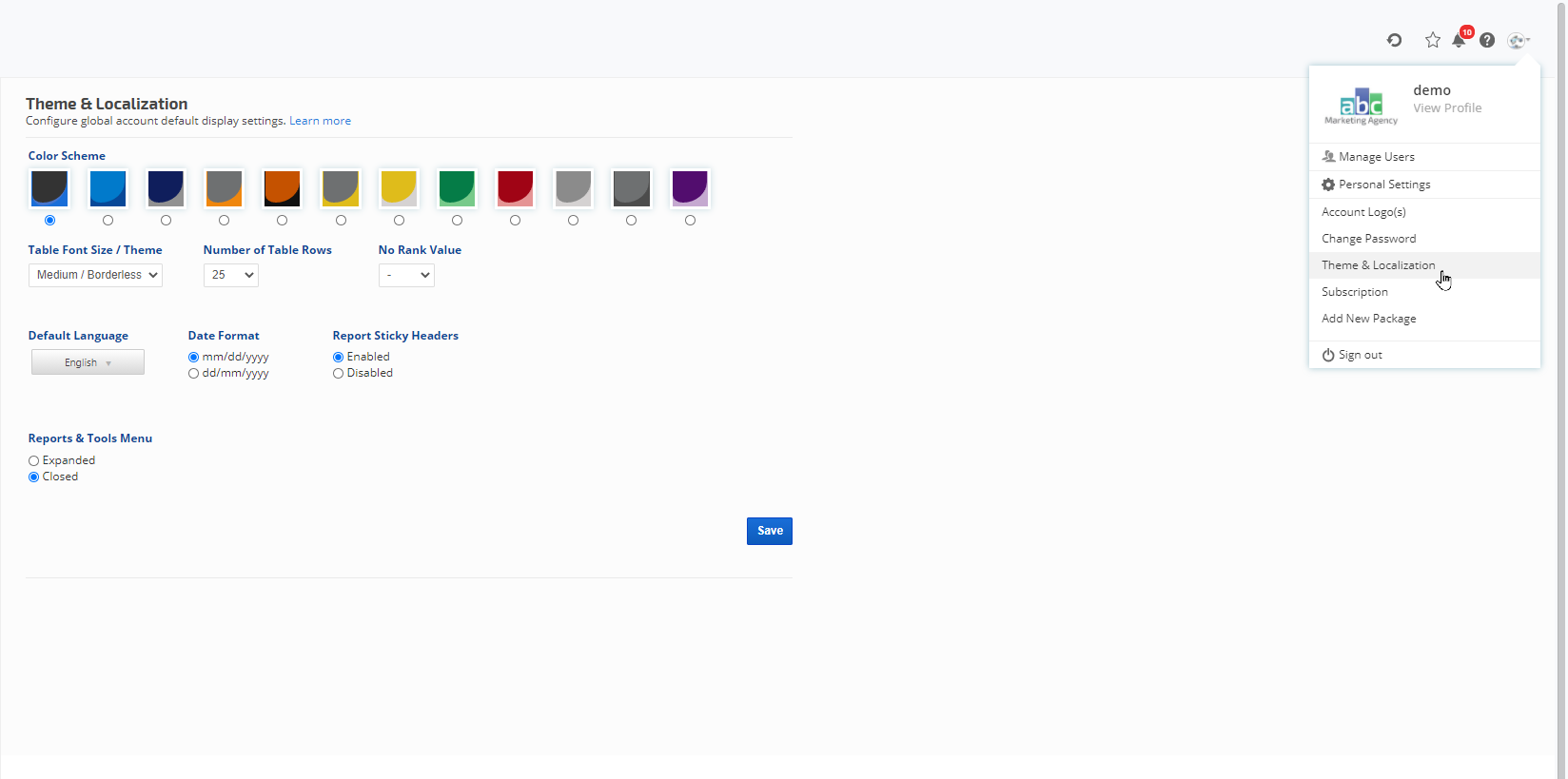
Task: Choose Change Password from account menu
Action: [x=1368, y=239]
